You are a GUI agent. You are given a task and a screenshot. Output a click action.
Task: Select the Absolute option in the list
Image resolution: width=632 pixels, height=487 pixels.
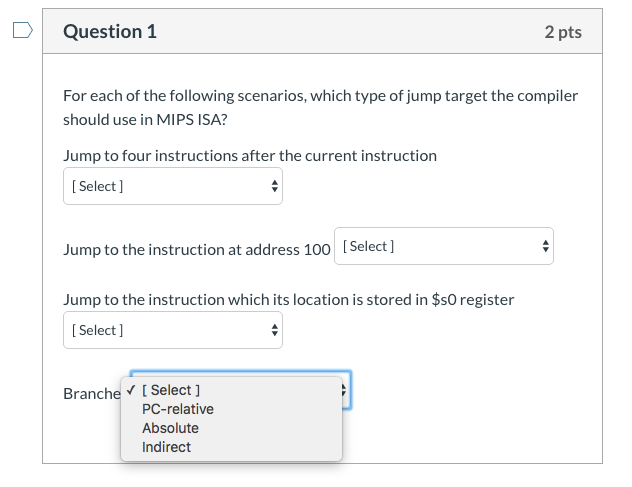coord(171,428)
